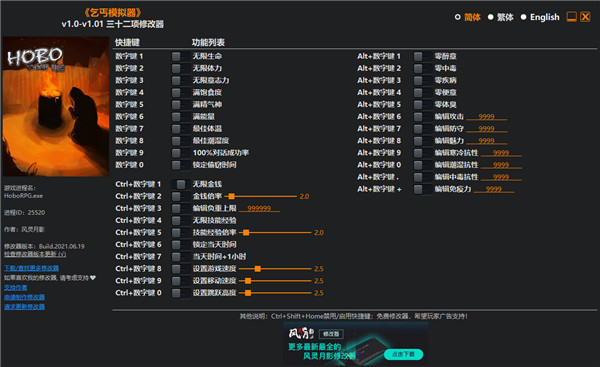Toggle 金钱倍率 money multiplier switch
600x367 pixels.
(180, 197)
